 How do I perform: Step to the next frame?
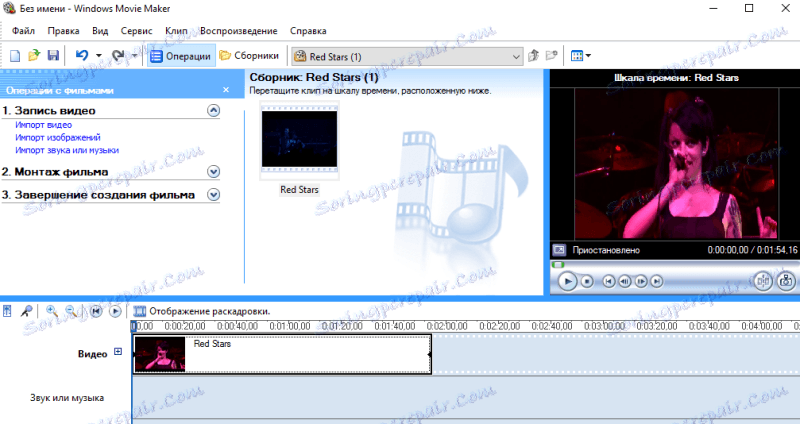coord(641,281)
